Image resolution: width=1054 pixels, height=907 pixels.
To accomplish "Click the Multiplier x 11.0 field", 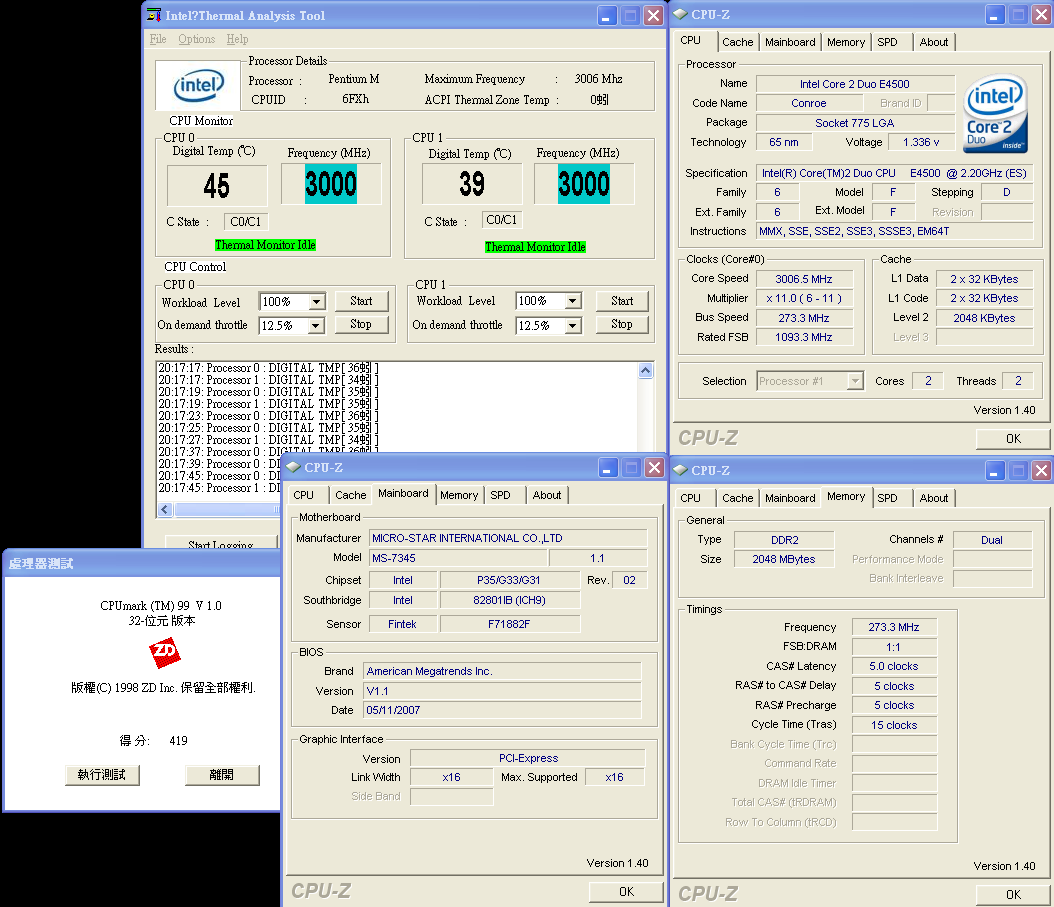I will (x=804, y=299).
